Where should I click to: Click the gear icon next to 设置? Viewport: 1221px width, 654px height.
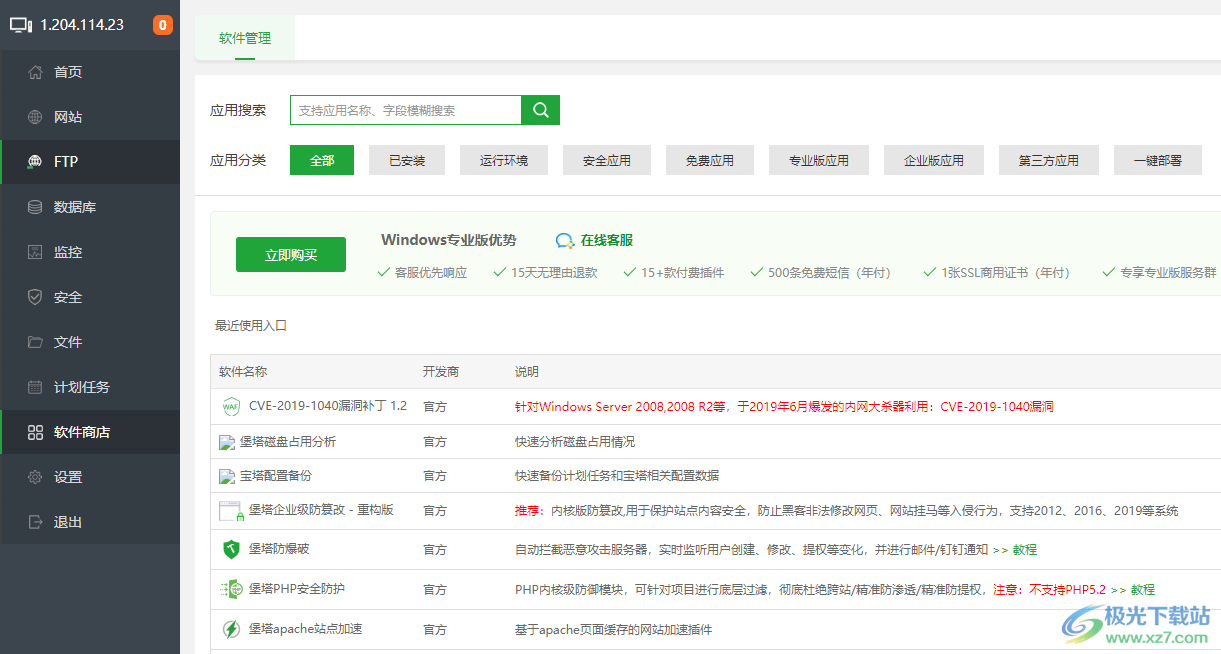click(x=35, y=477)
